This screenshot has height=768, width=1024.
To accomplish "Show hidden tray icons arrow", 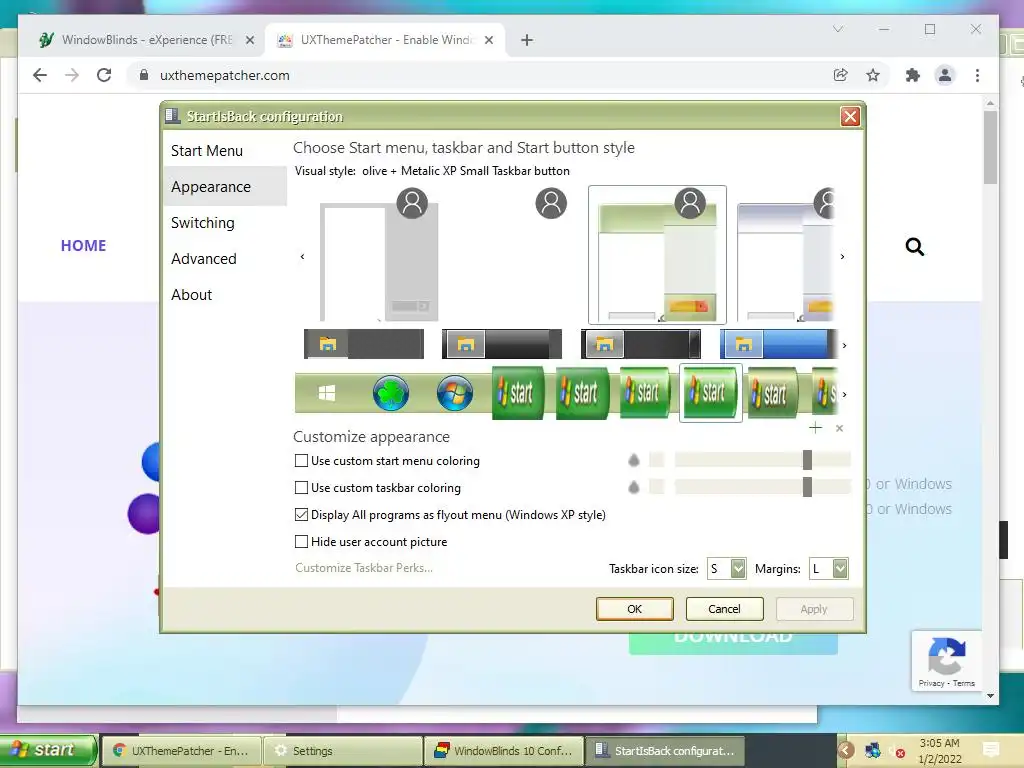I will pos(845,750).
